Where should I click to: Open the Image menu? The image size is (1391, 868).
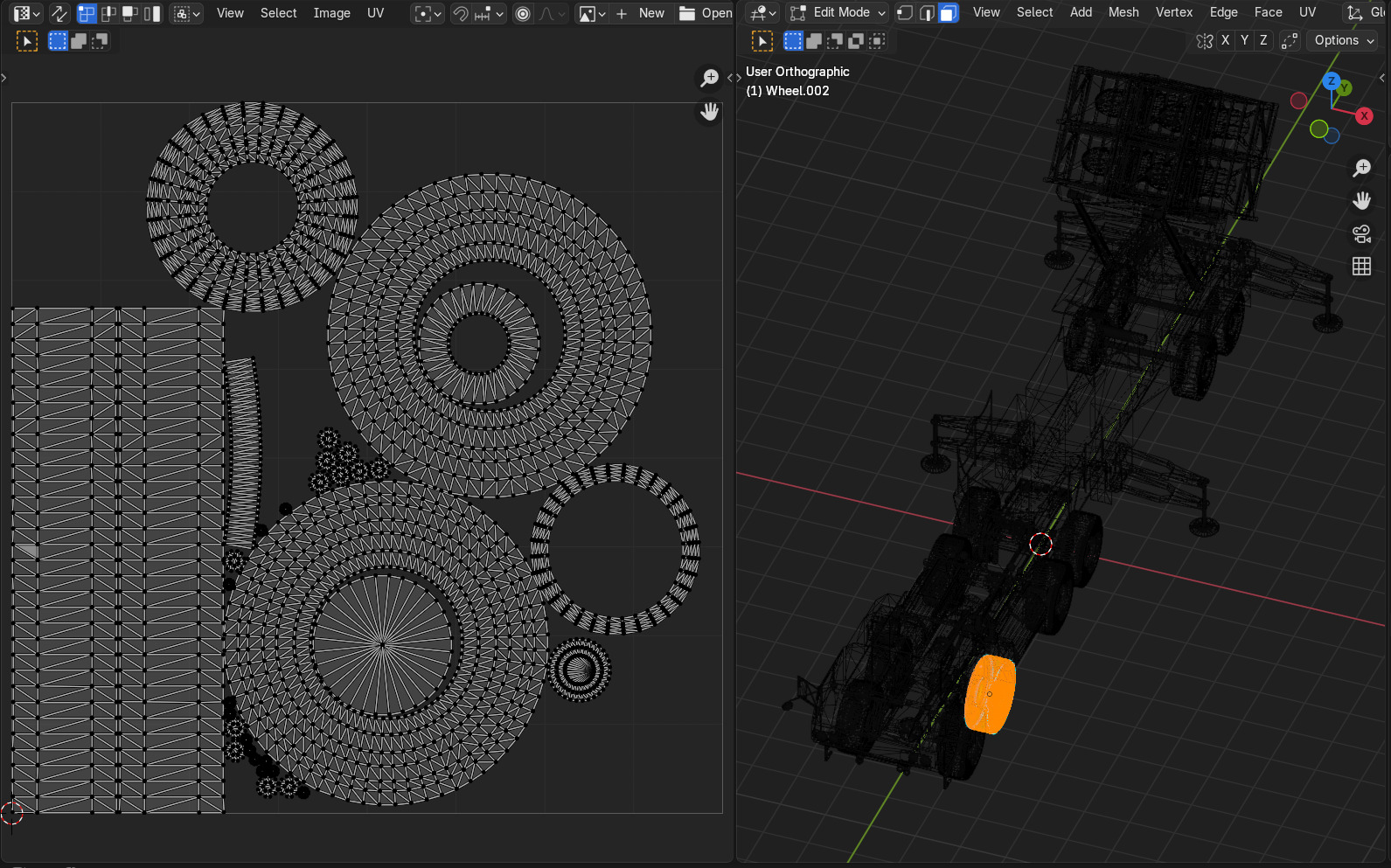pos(332,13)
